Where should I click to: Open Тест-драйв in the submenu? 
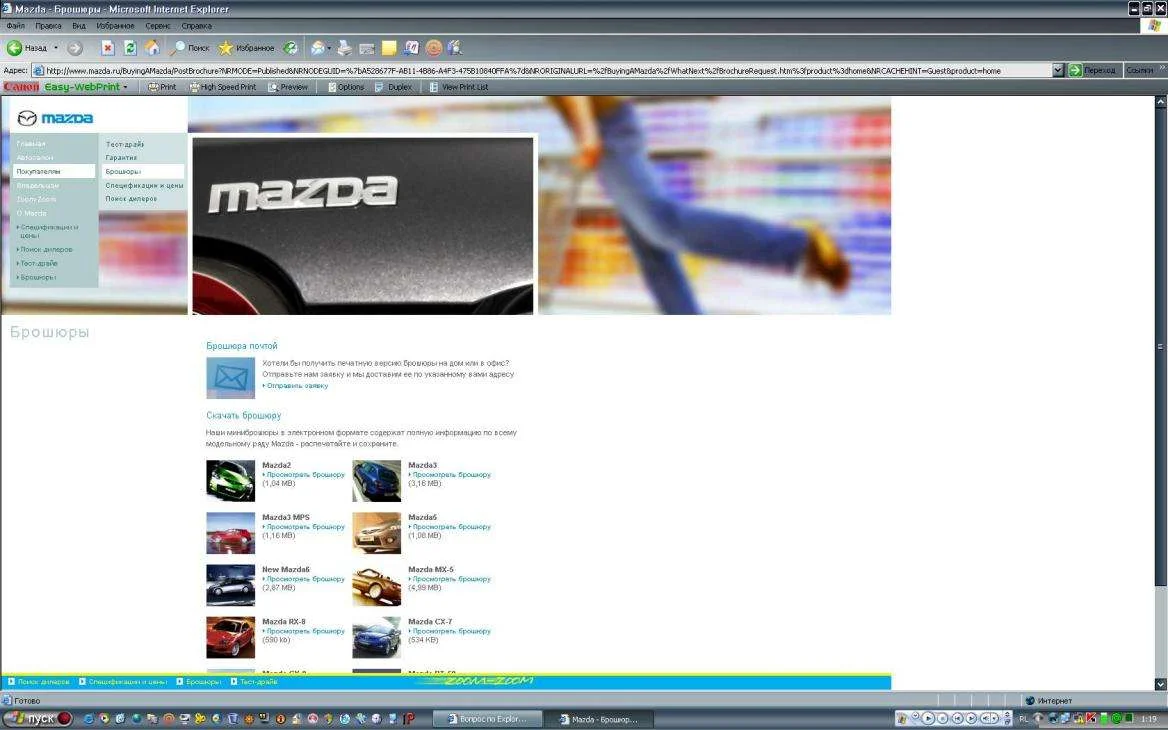125,144
